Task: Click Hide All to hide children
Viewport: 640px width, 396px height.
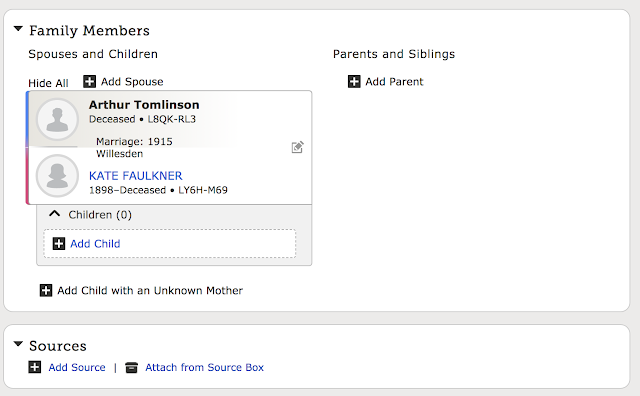Action: click(x=48, y=83)
